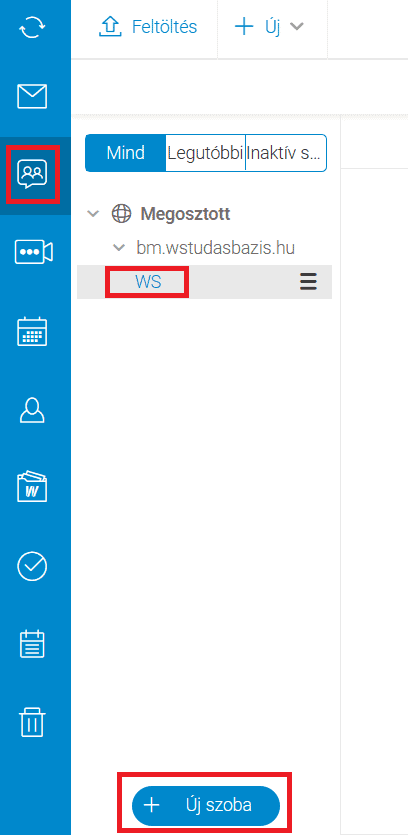Image resolution: width=408 pixels, height=835 pixels.
Task: Open the video conference camera icon
Action: (x=33, y=251)
